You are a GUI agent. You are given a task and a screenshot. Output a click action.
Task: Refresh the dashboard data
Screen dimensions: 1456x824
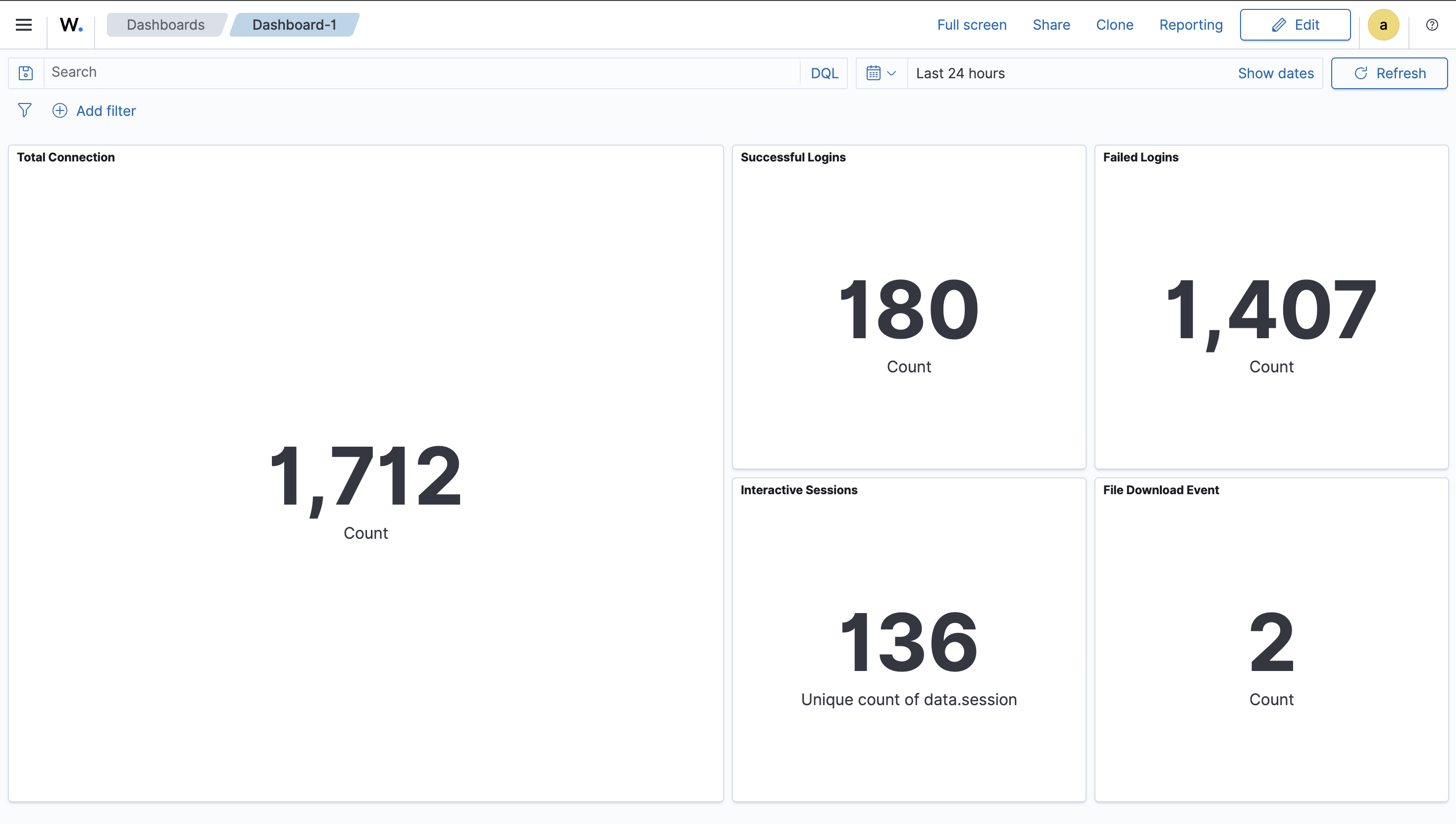coord(1389,73)
